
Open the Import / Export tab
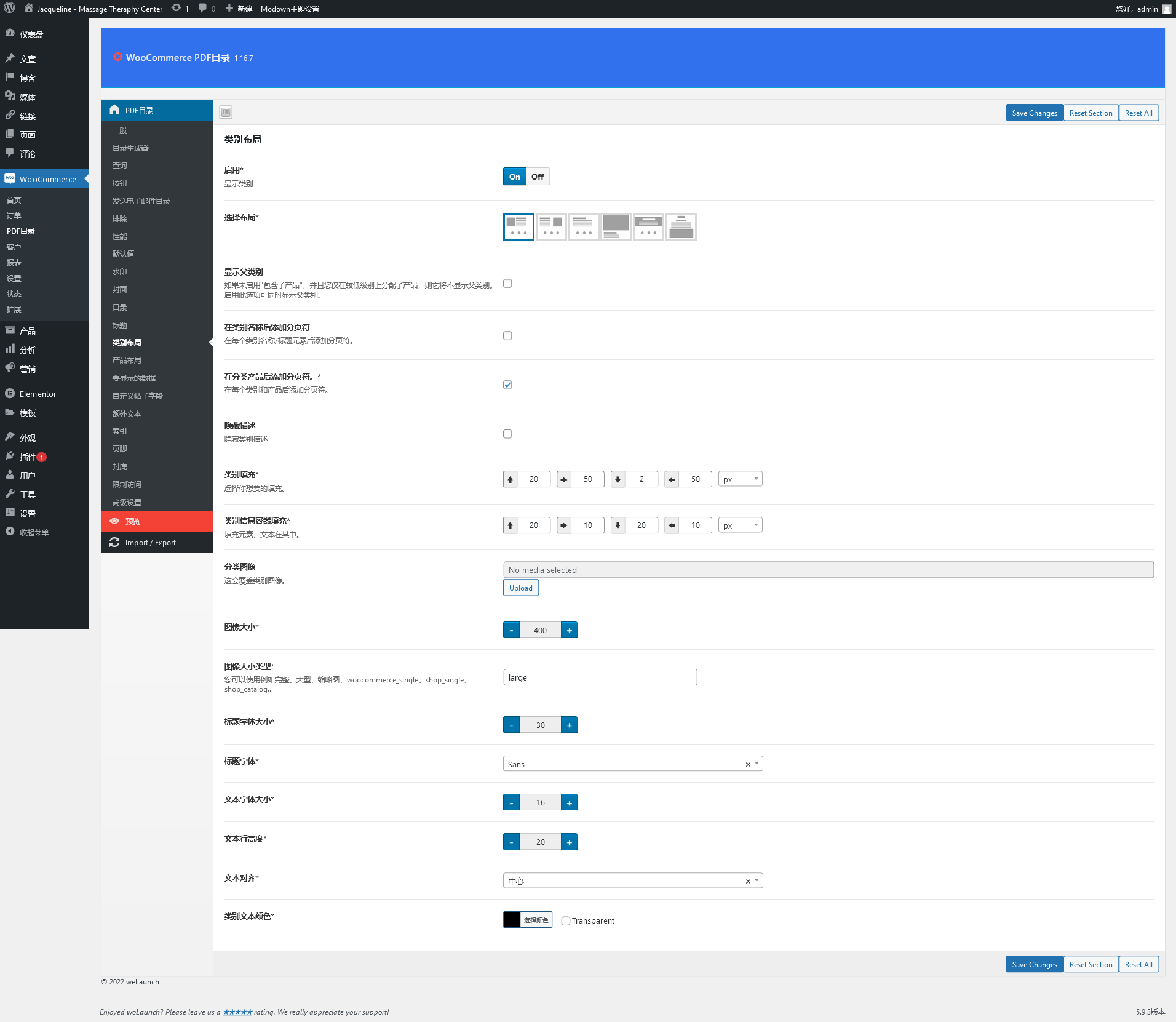click(157, 543)
